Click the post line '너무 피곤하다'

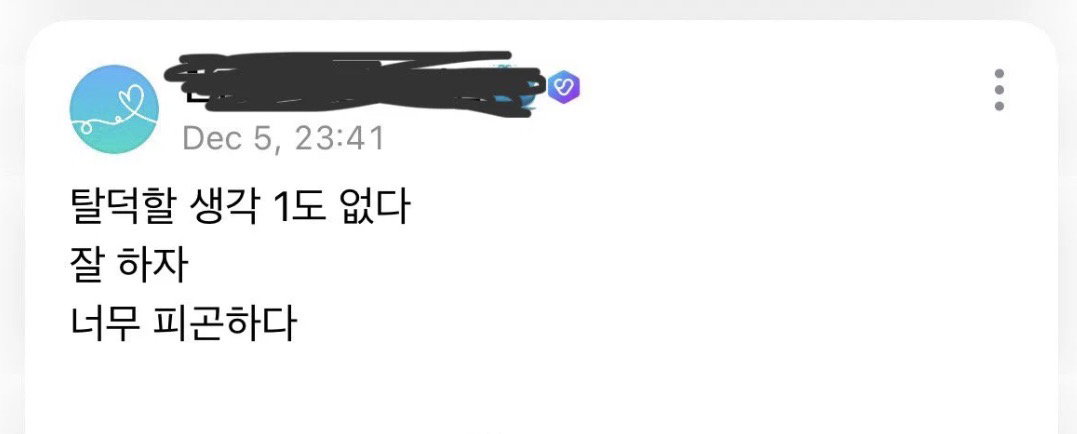(x=183, y=323)
